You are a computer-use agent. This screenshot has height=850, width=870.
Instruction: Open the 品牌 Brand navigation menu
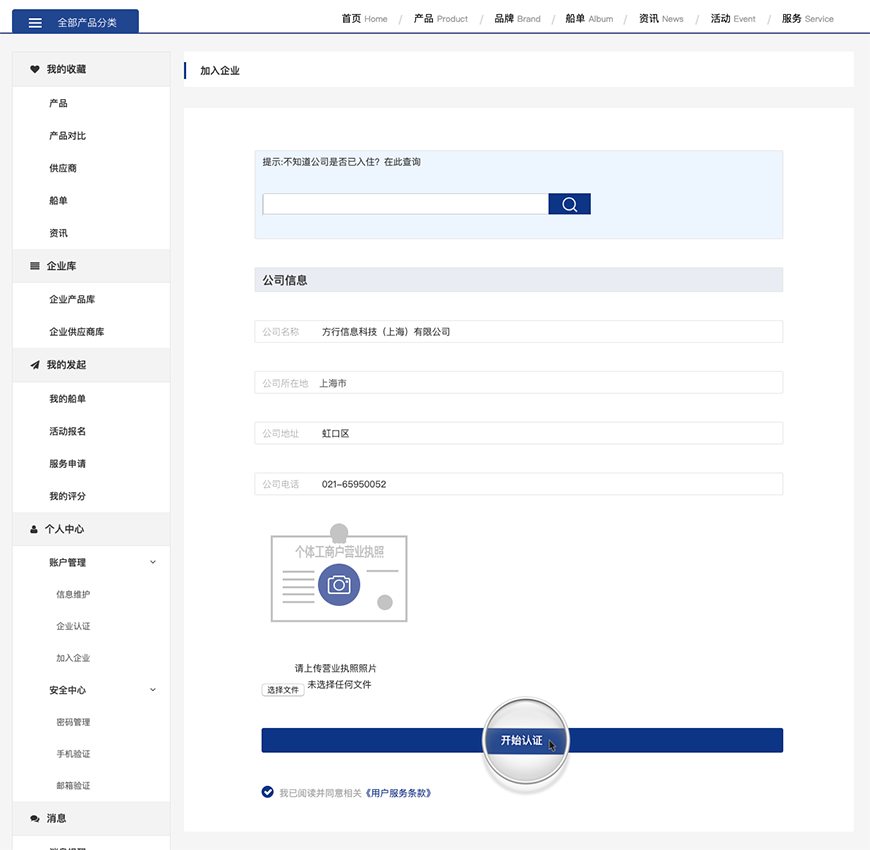(x=517, y=18)
